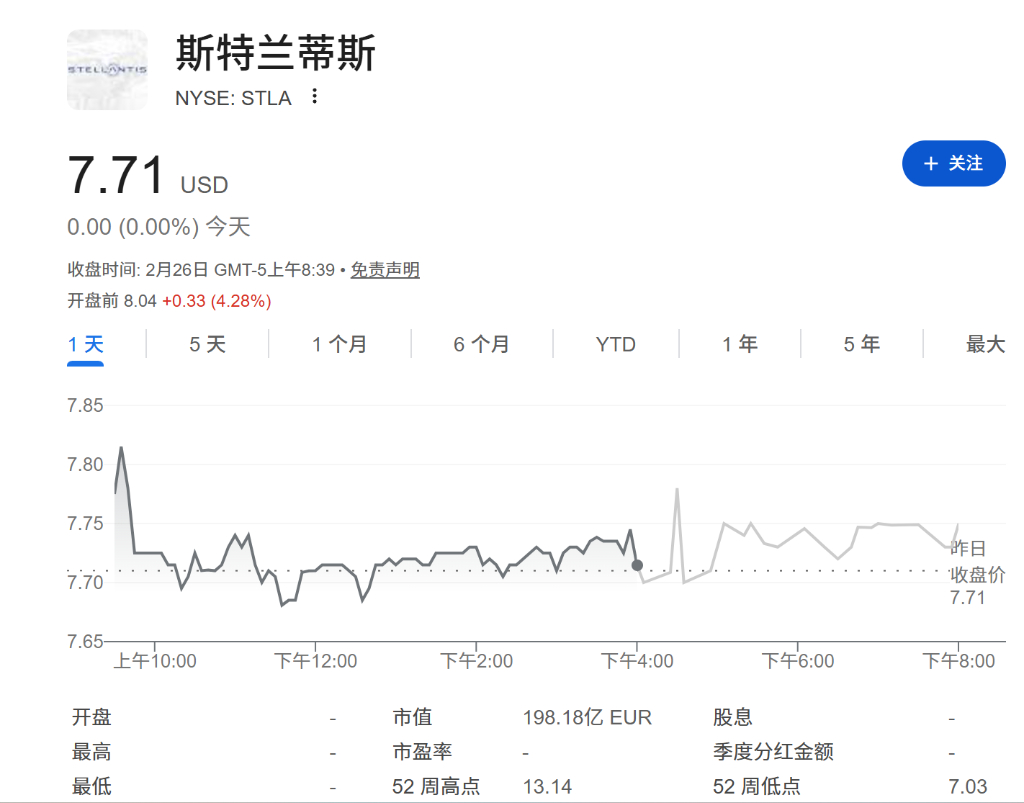Click the Stellantis logo thumbnail
This screenshot has height=803, width=1024.
tap(106, 68)
